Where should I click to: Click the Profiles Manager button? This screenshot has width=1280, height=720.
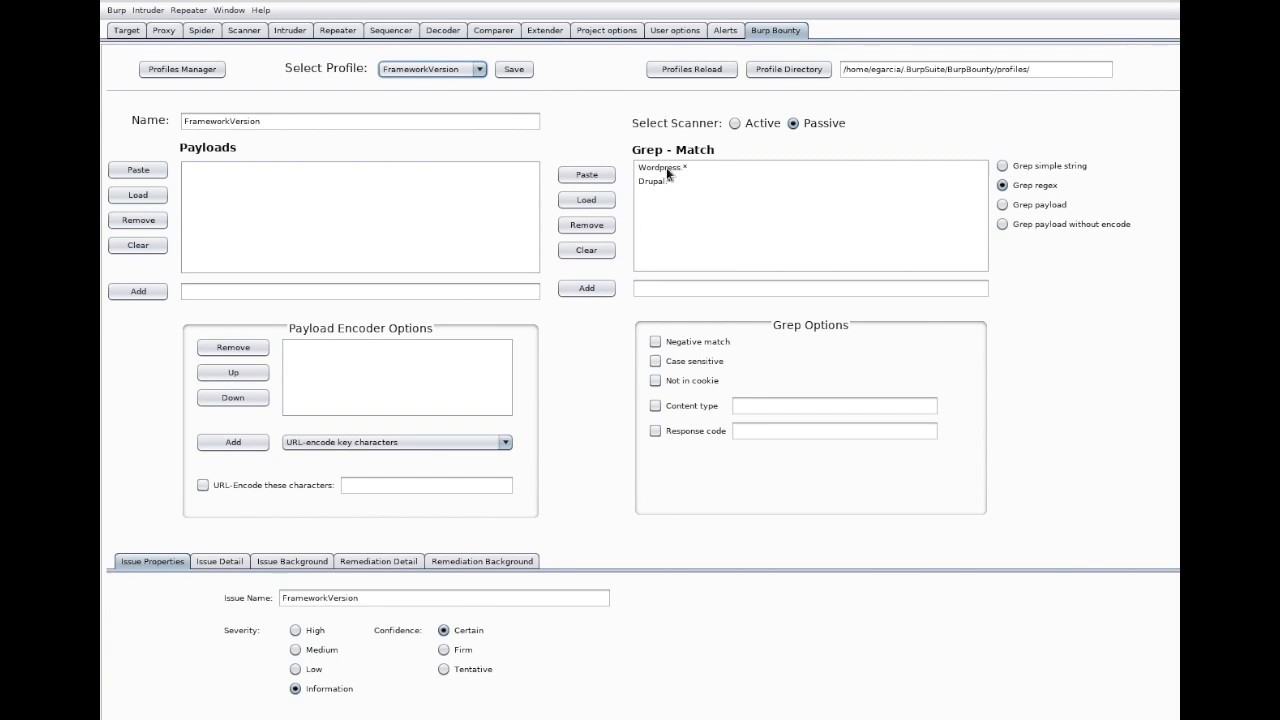pos(182,69)
